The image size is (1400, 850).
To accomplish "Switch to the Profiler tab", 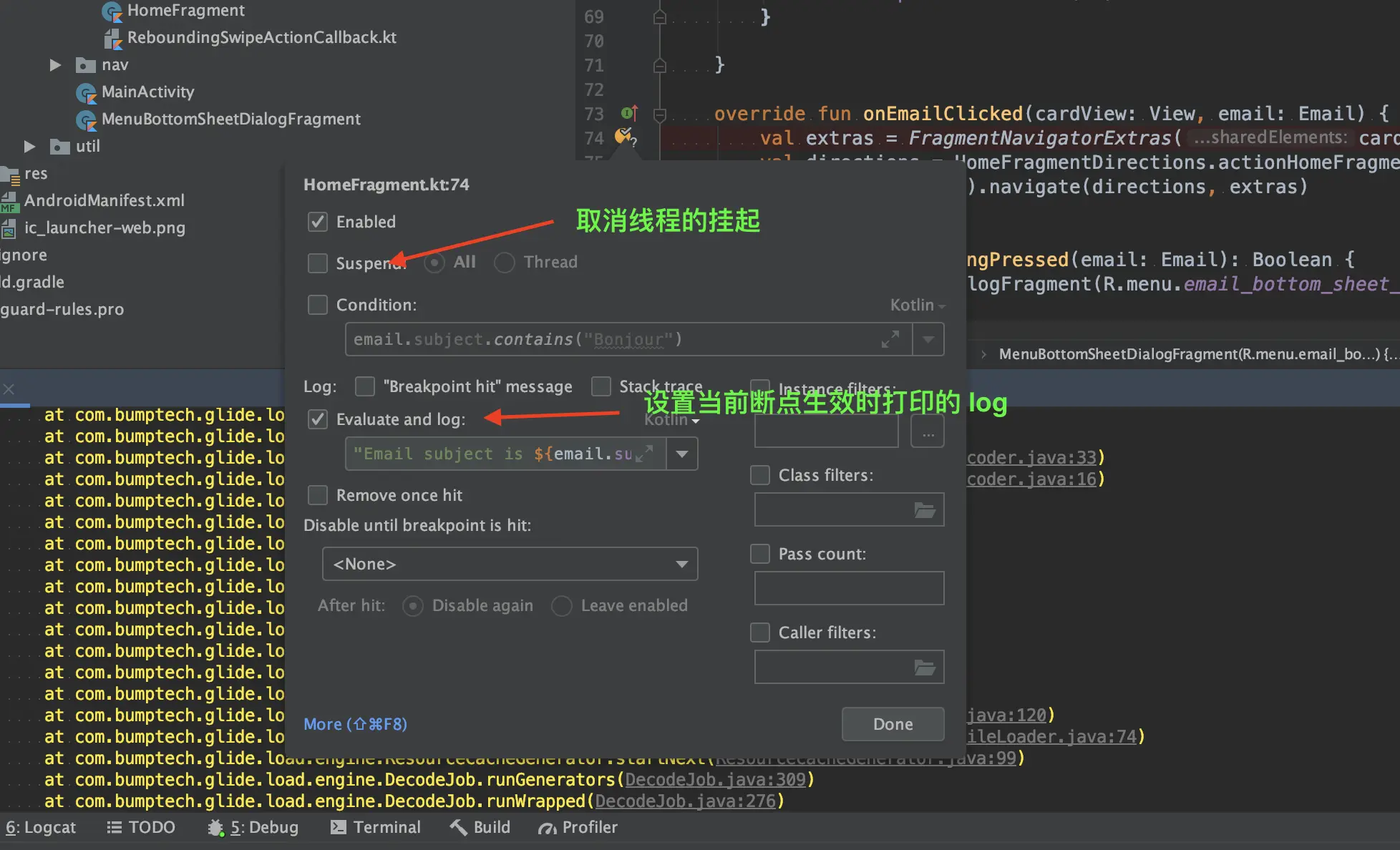I will point(578,828).
